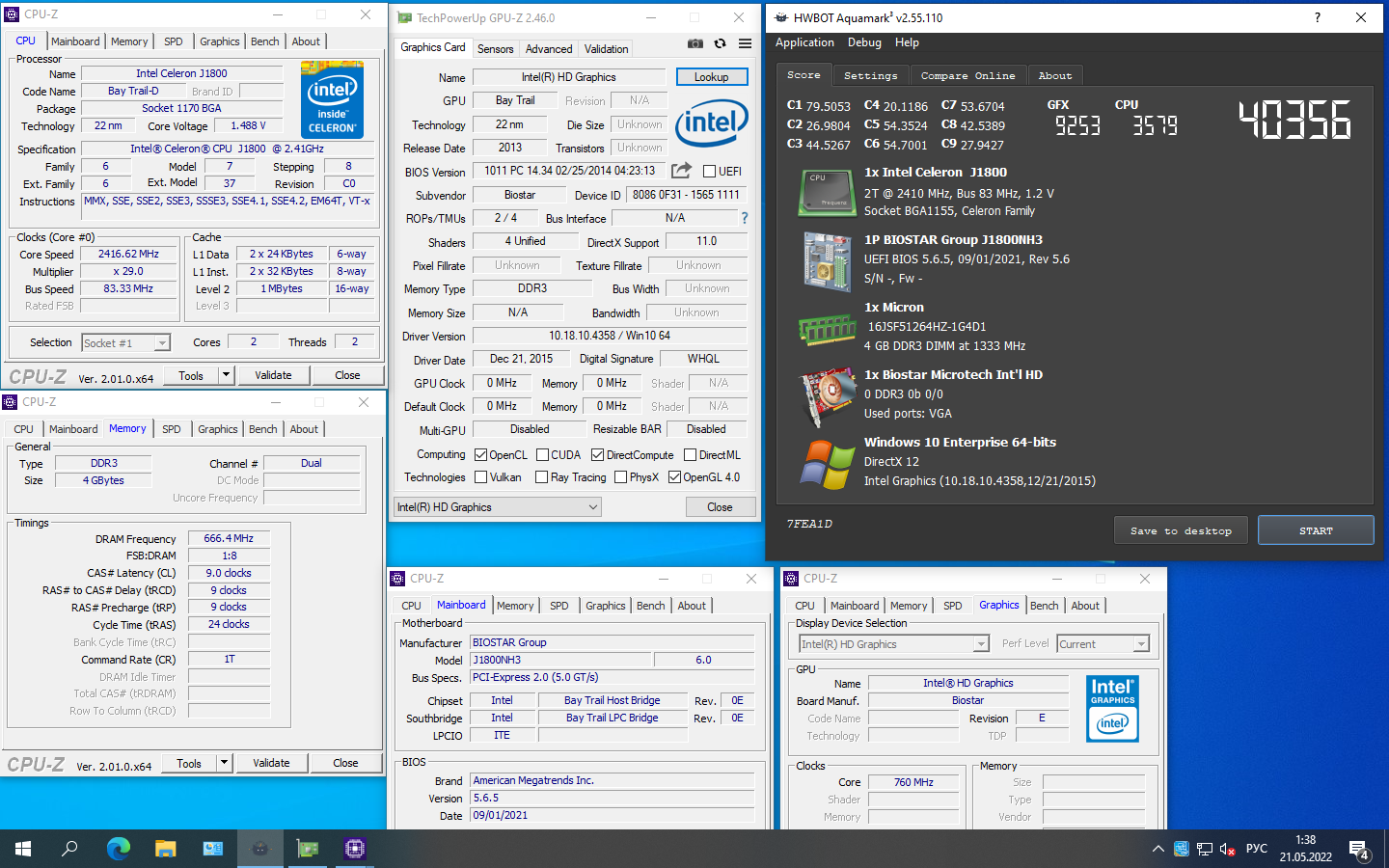Open taskbar search magnifier

coord(69,849)
